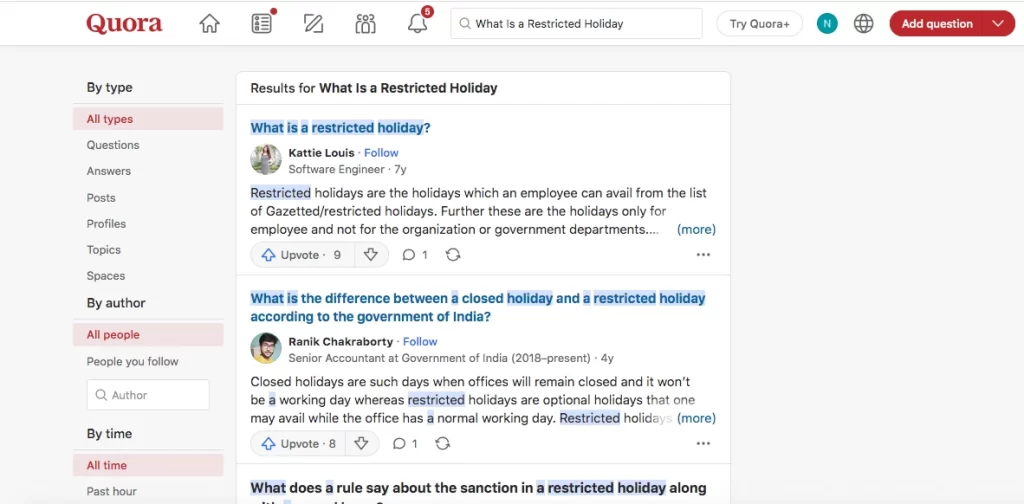Open the Spaces people icon
This screenshot has height=504, width=1024.
[x=366, y=24]
